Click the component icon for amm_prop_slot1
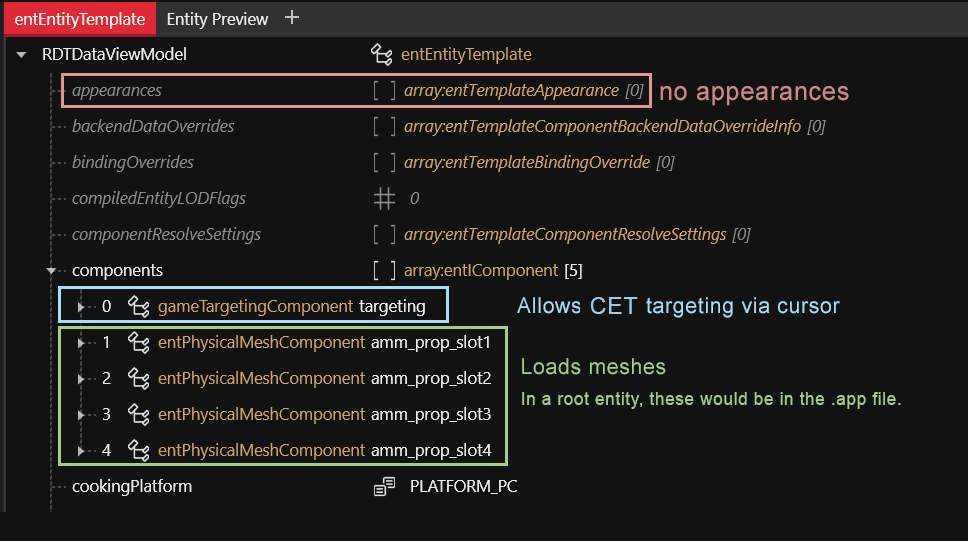 [139, 342]
